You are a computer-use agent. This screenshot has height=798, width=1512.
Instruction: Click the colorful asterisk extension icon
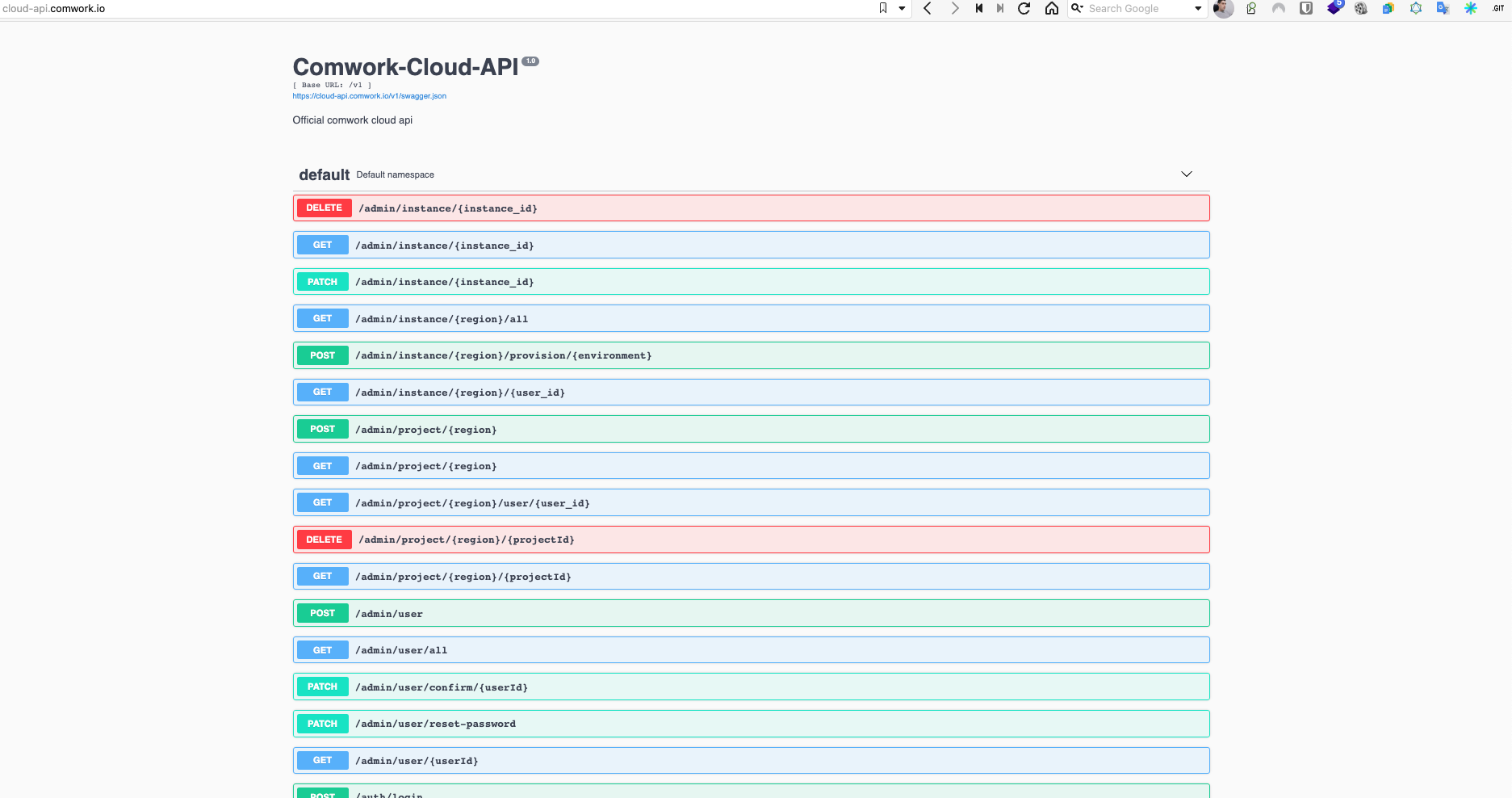click(x=1471, y=8)
